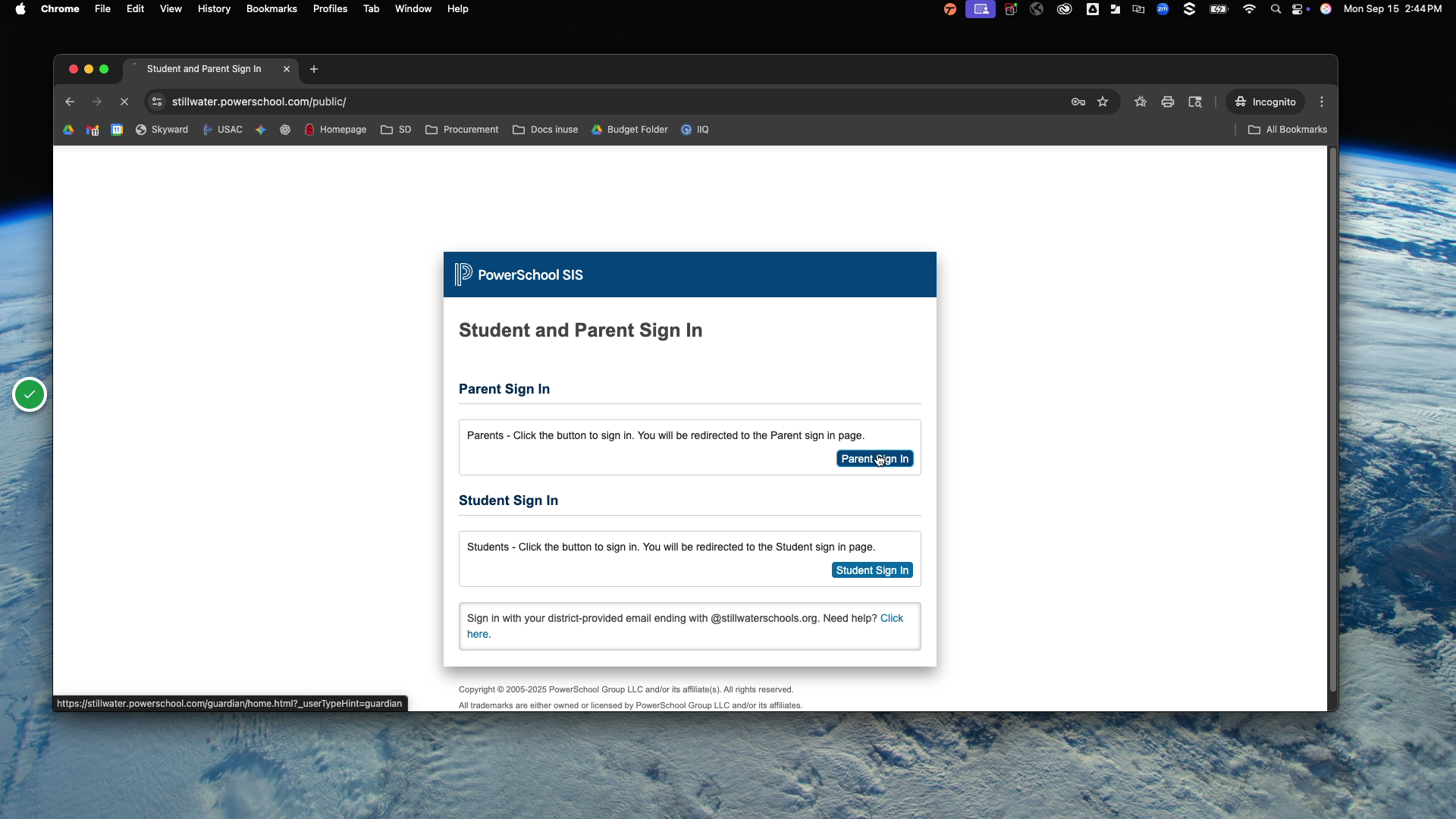Expand the SD bookmarks folder
The image size is (1456, 819).
(396, 130)
